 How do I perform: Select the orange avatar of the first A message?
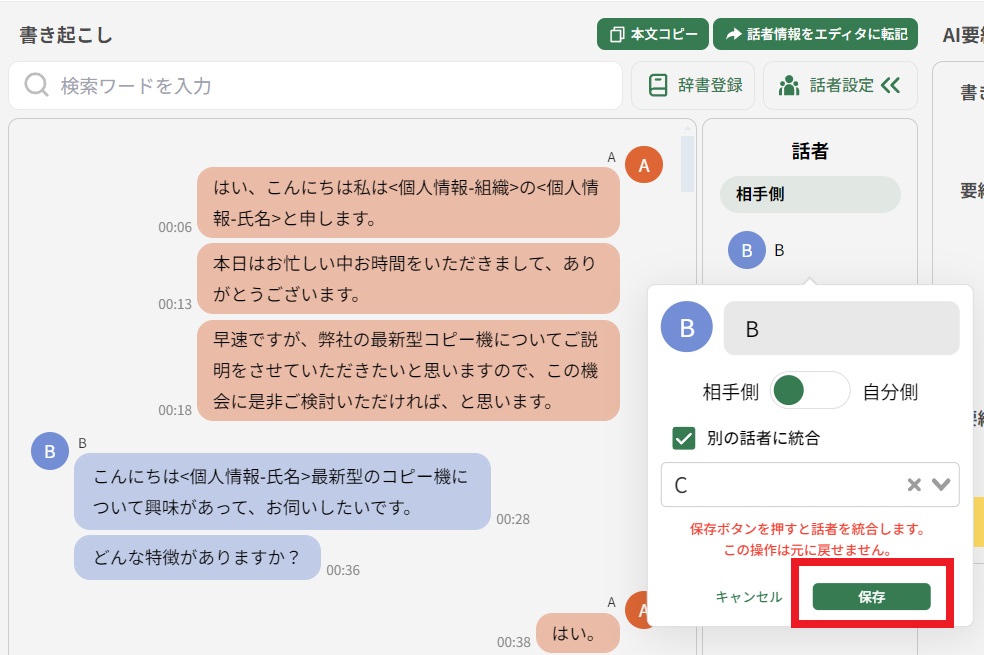(644, 165)
